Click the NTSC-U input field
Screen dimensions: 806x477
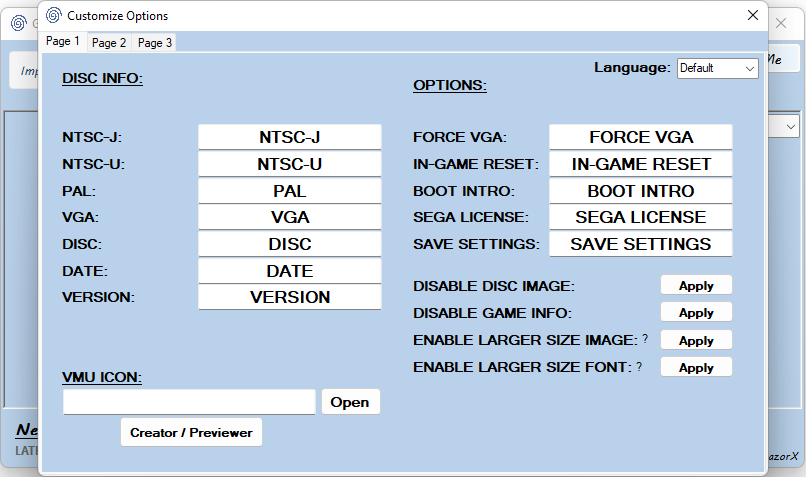[x=290, y=164]
